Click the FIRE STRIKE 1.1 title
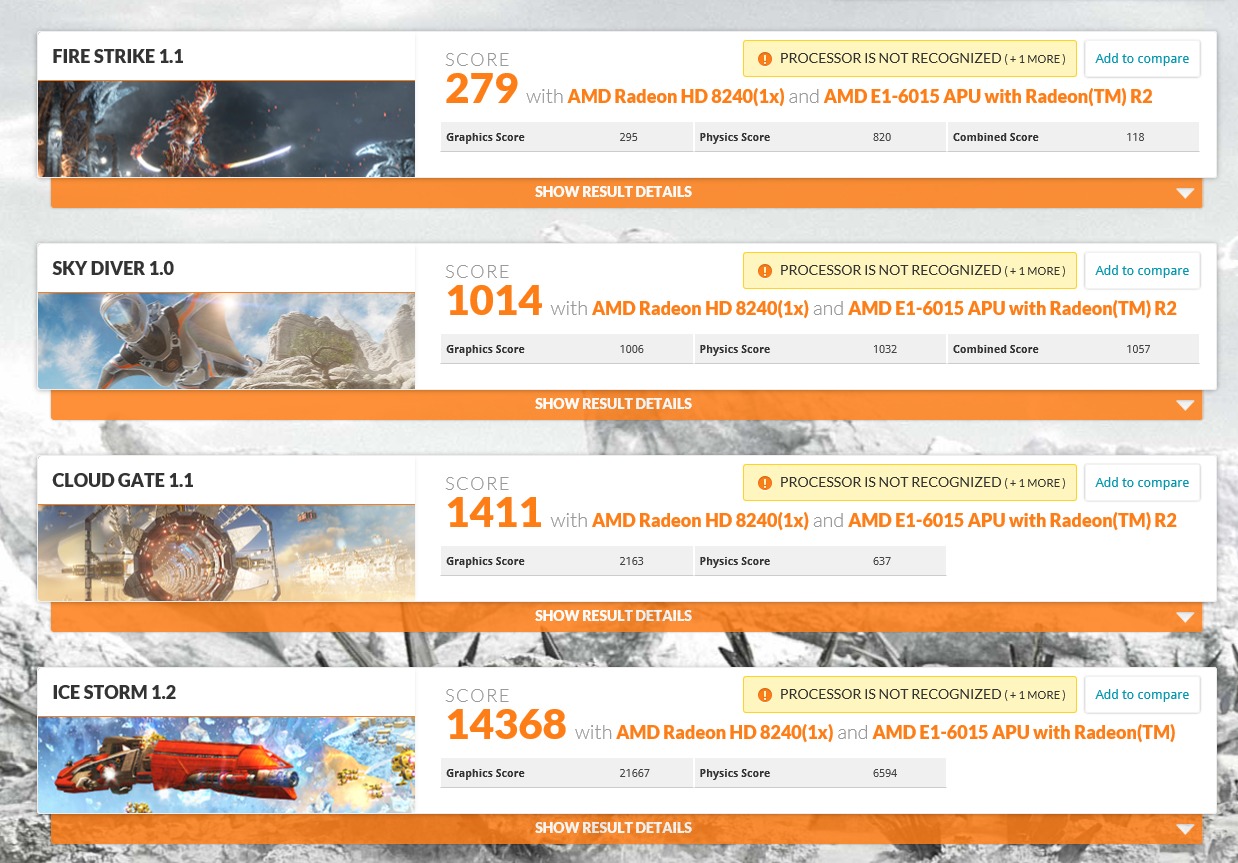Screen dimensions: 1238x863 (x=118, y=56)
